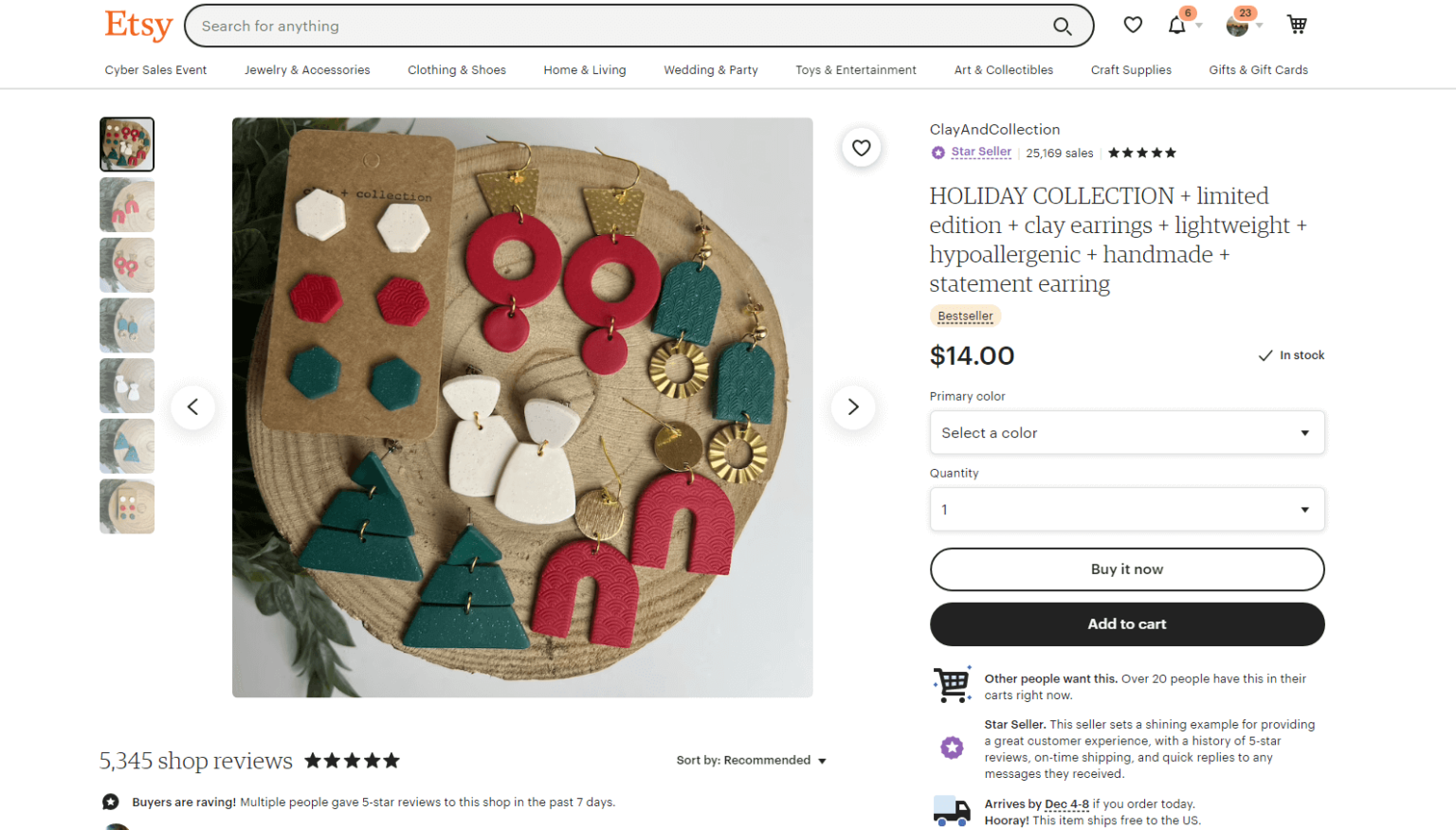Switch to the Jewelry & Accessories category

(307, 69)
